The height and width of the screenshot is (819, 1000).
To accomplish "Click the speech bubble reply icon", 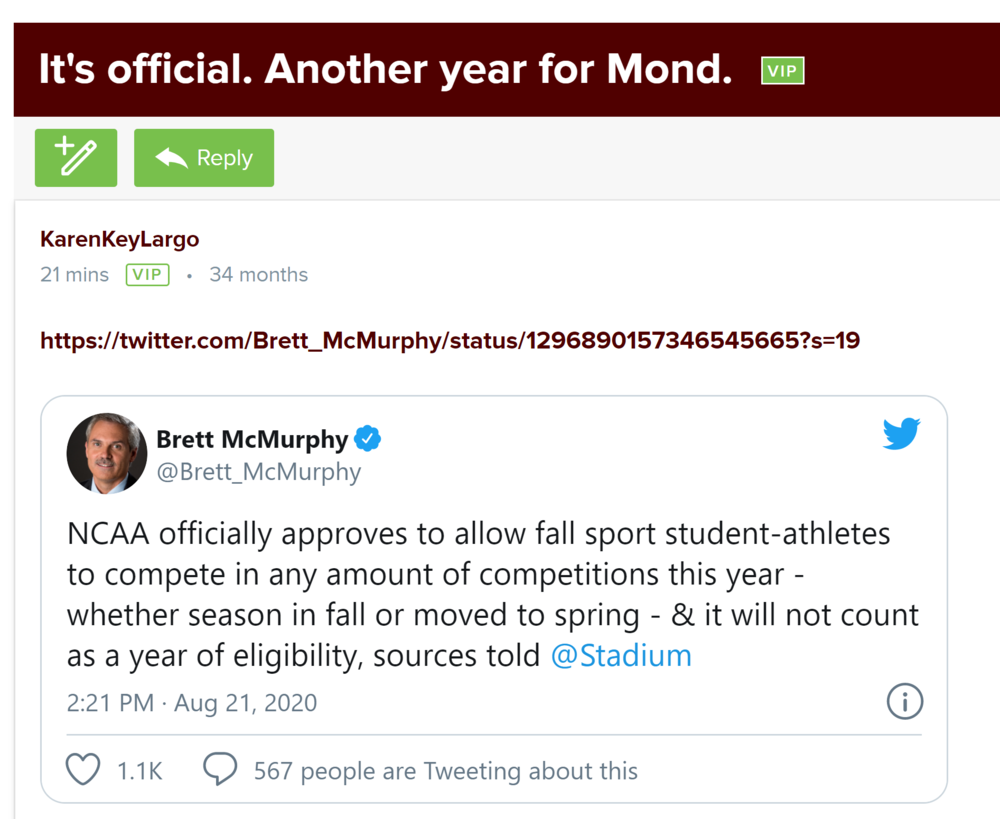I will point(220,769).
